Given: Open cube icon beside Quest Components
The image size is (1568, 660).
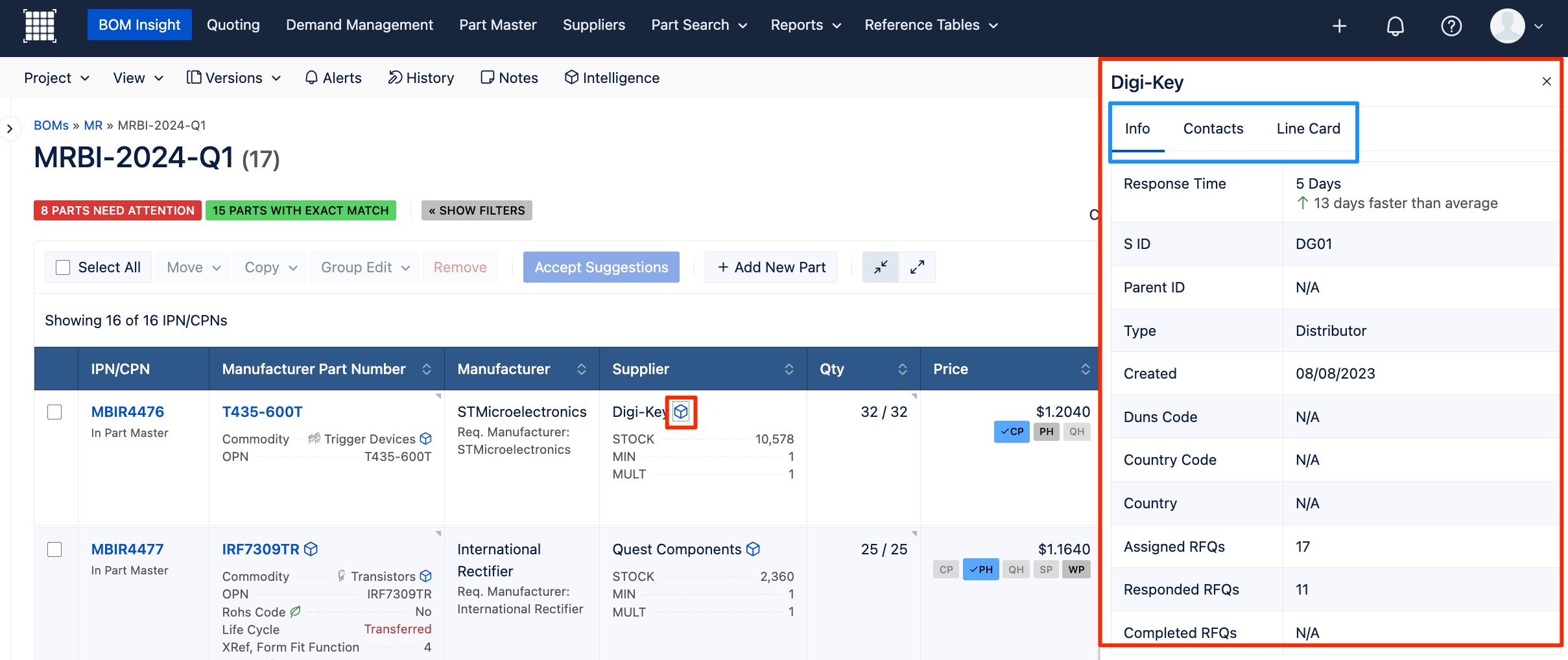Looking at the screenshot, I should (x=753, y=549).
